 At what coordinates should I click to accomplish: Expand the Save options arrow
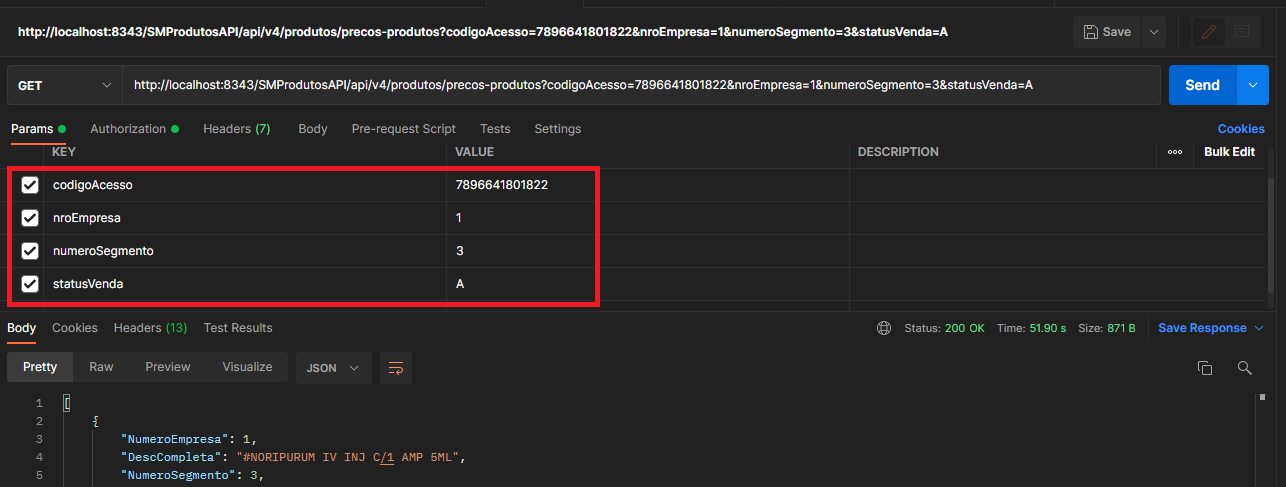click(x=1154, y=32)
